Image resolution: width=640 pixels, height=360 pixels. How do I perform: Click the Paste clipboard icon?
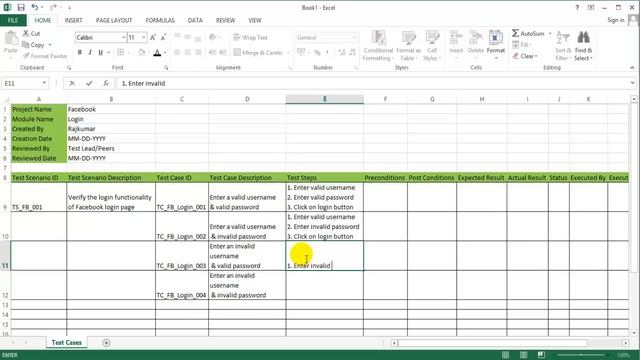(11, 39)
